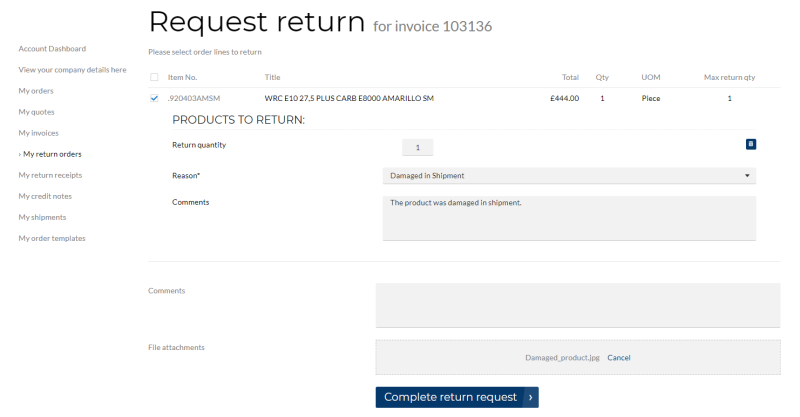Toggle the select-all order lines checkbox
The width and height of the screenshot is (800, 417).
click(154, 77)
